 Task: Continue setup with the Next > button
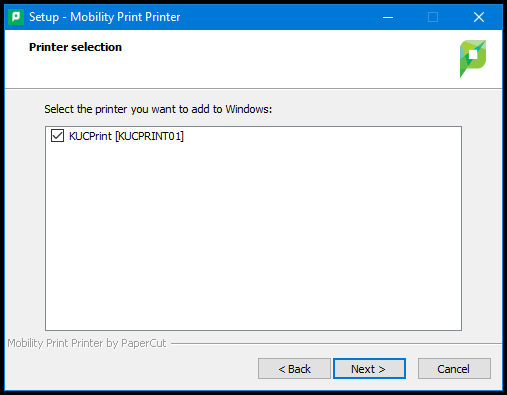[369, 369]
